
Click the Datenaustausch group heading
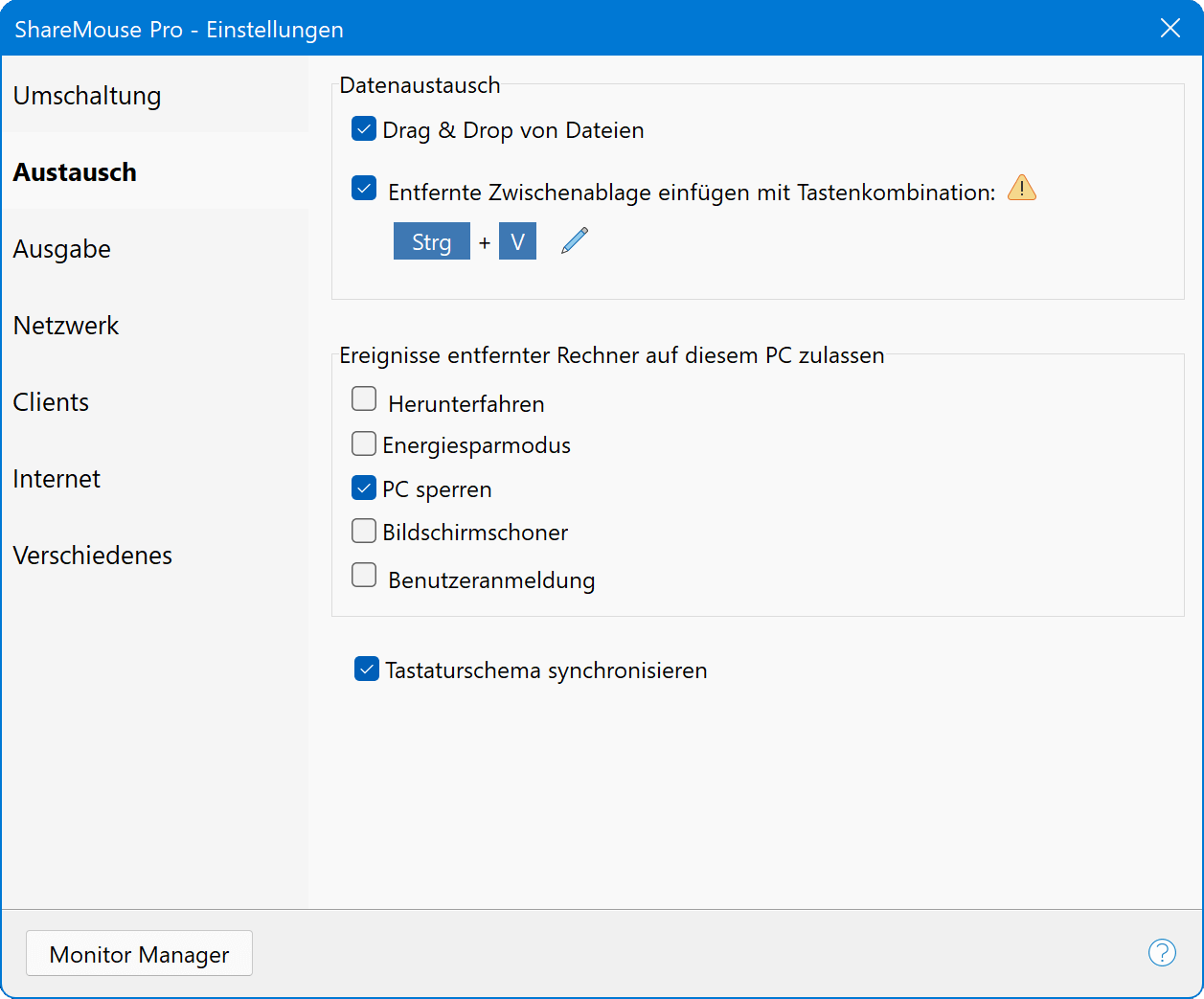click(x=420, y=85)
